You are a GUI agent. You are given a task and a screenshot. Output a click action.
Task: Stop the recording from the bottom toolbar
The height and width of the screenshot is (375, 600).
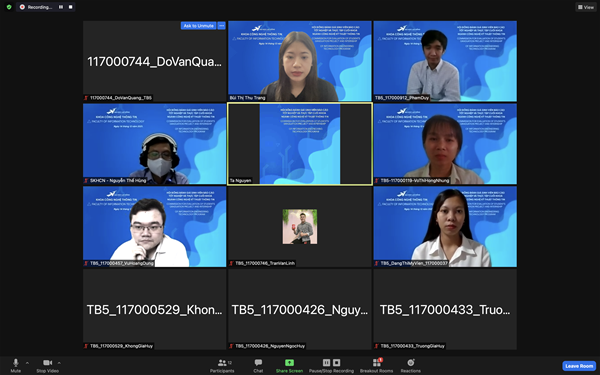click(x=336, y=362)
